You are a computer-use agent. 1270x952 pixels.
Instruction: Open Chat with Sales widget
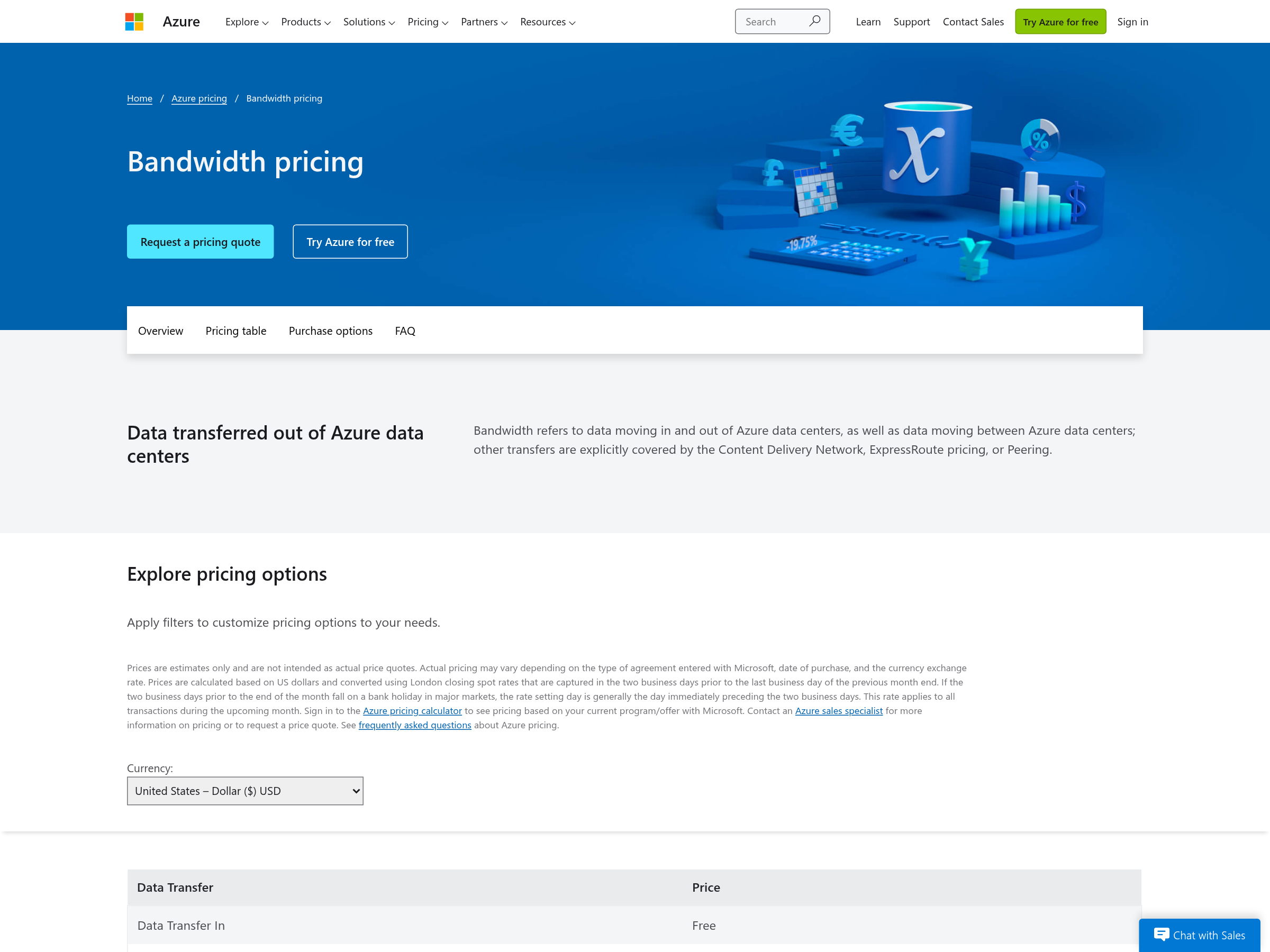pyautogui.click(x=1200, y=935)
